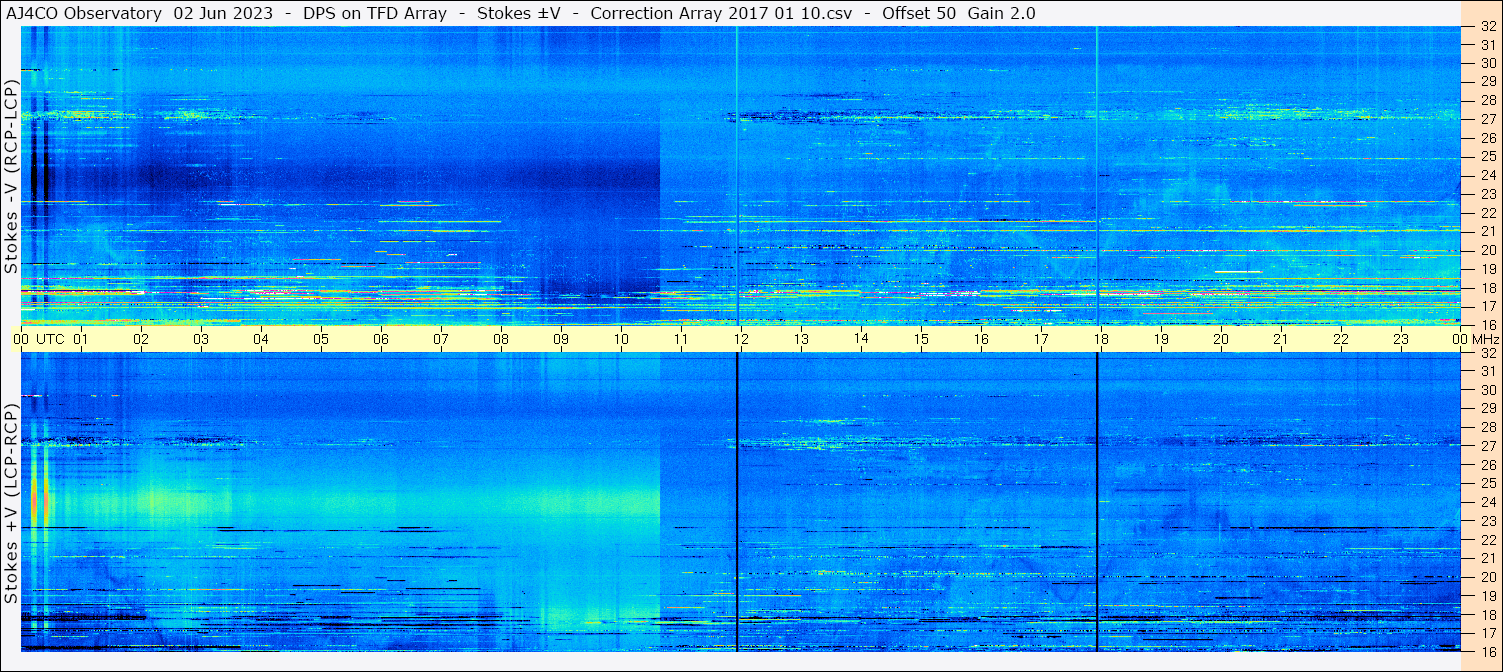Click the '05' hour tick label
1503x672 pixels.
321,339
